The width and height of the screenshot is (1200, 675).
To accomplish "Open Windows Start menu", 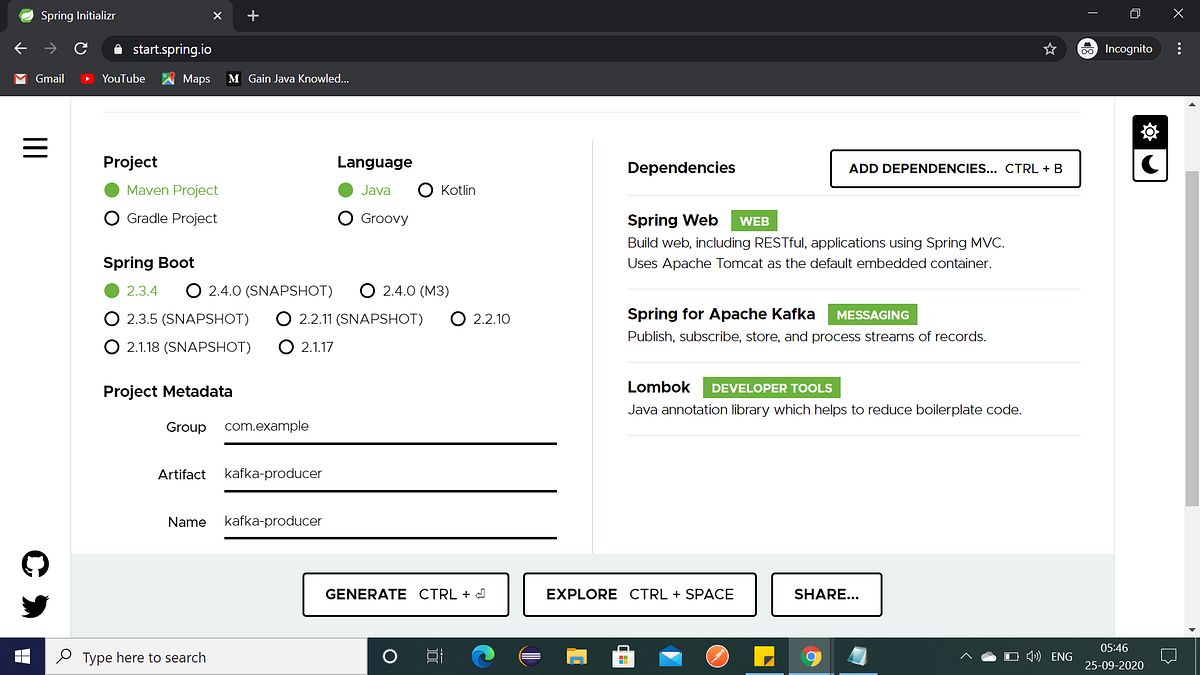I will coord(23,657).
